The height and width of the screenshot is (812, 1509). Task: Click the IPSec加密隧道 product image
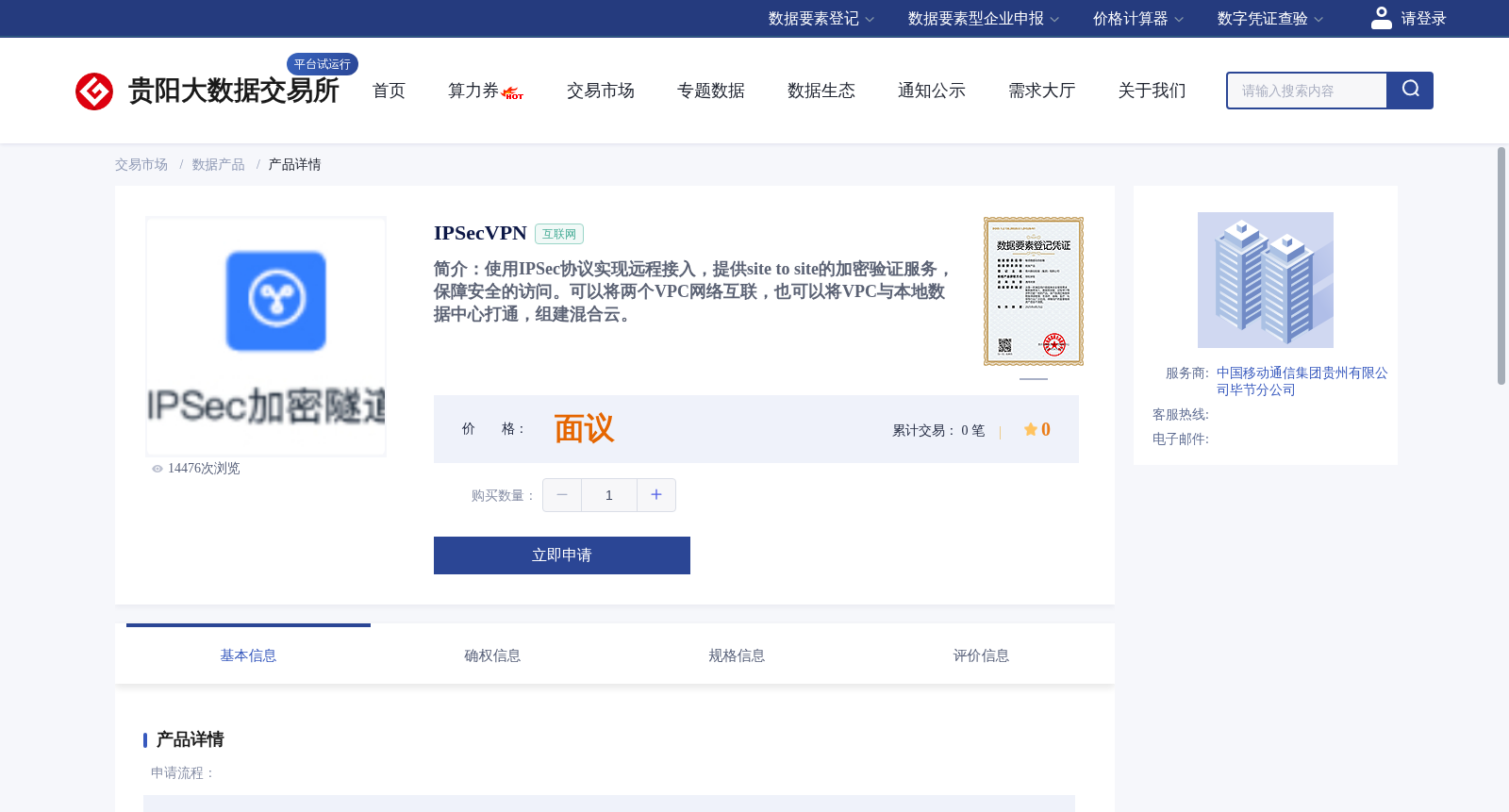(266, 337)
